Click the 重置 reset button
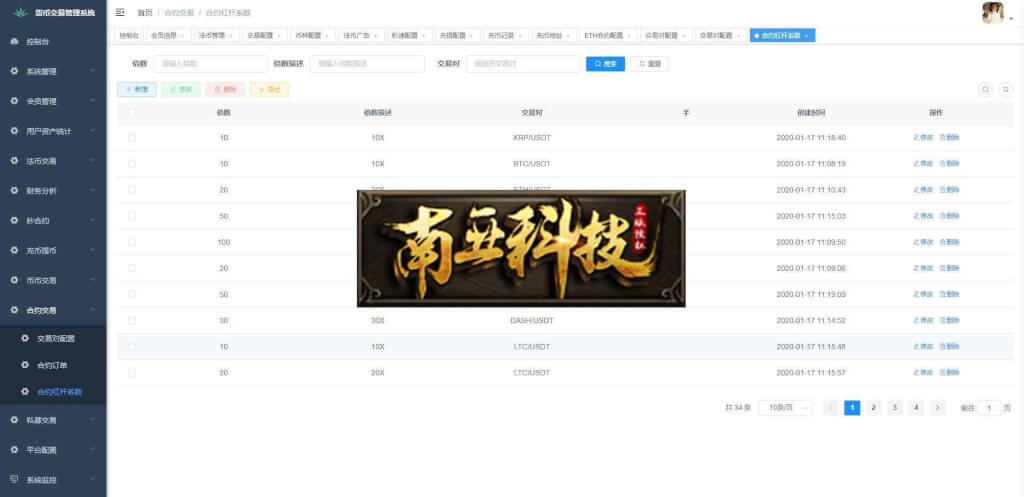Viewport: 1024px width, 497px height. click(649, 64)
